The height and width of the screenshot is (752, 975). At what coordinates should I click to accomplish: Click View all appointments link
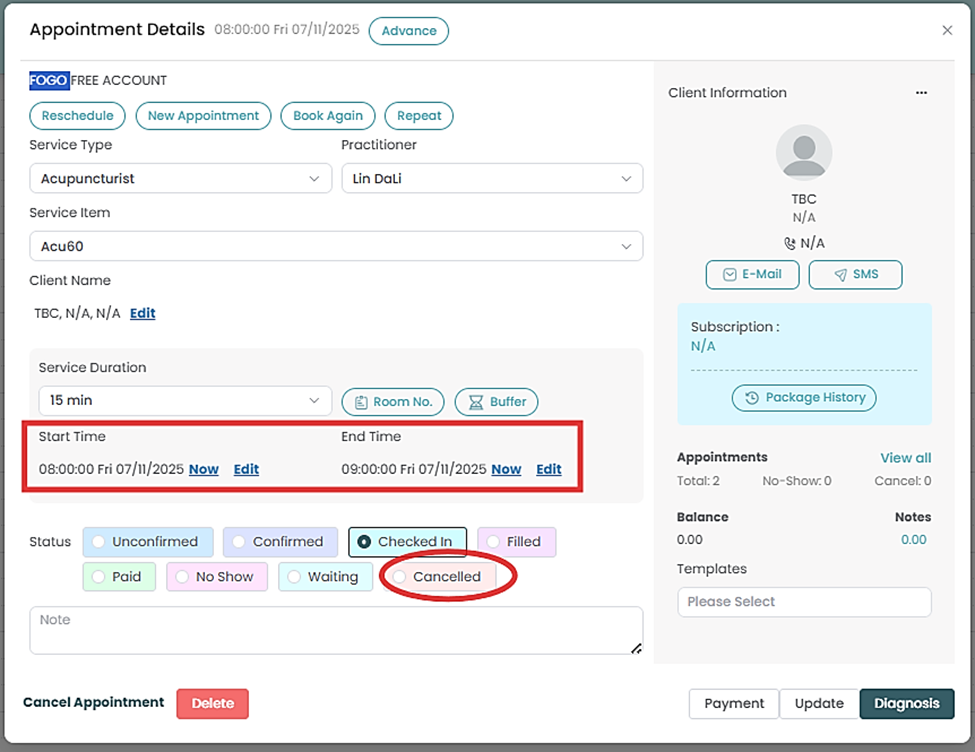pyautogui.click(x=905, y=458)
